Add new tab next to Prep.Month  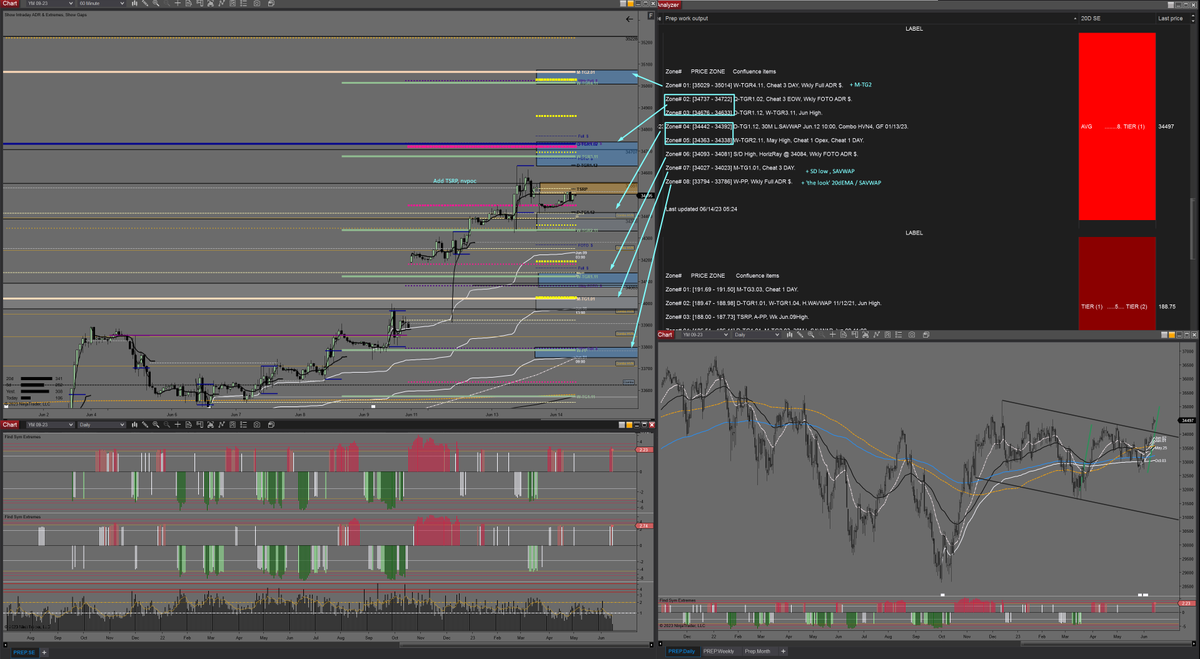coord(783,652)
